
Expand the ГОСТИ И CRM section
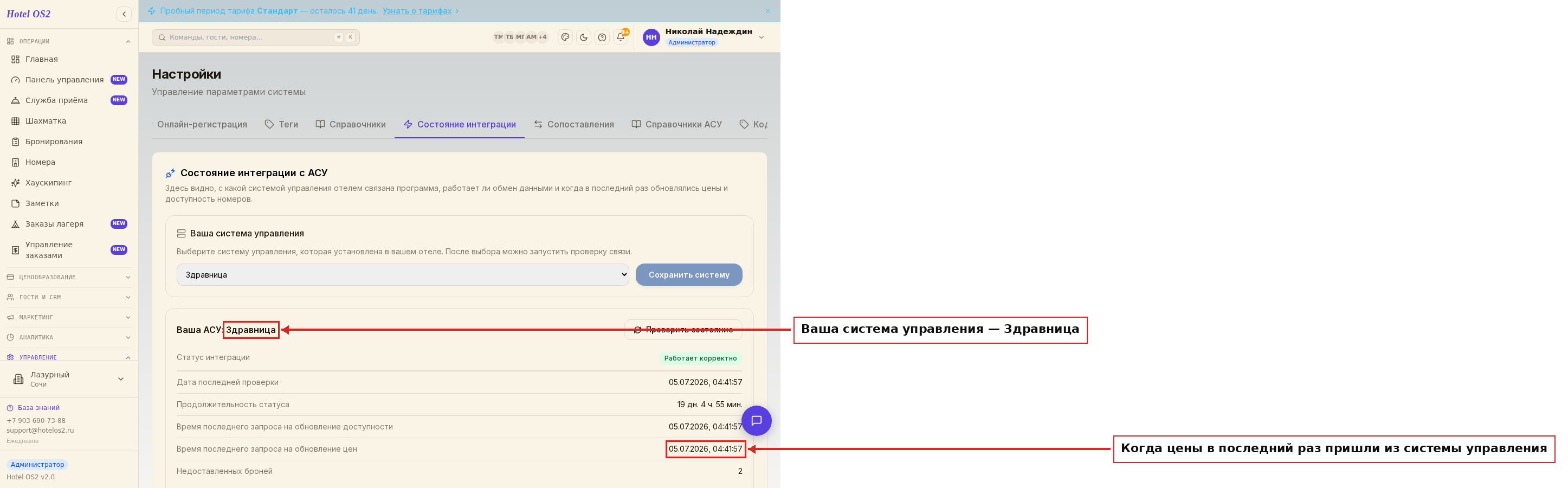69,297
